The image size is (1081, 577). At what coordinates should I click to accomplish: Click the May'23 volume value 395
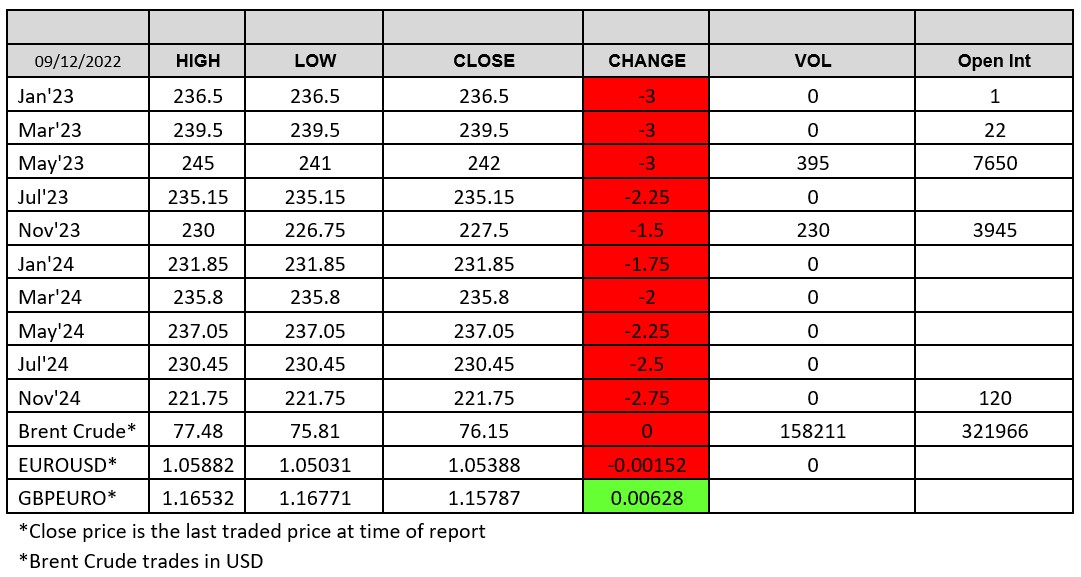(x=811, y=163)
